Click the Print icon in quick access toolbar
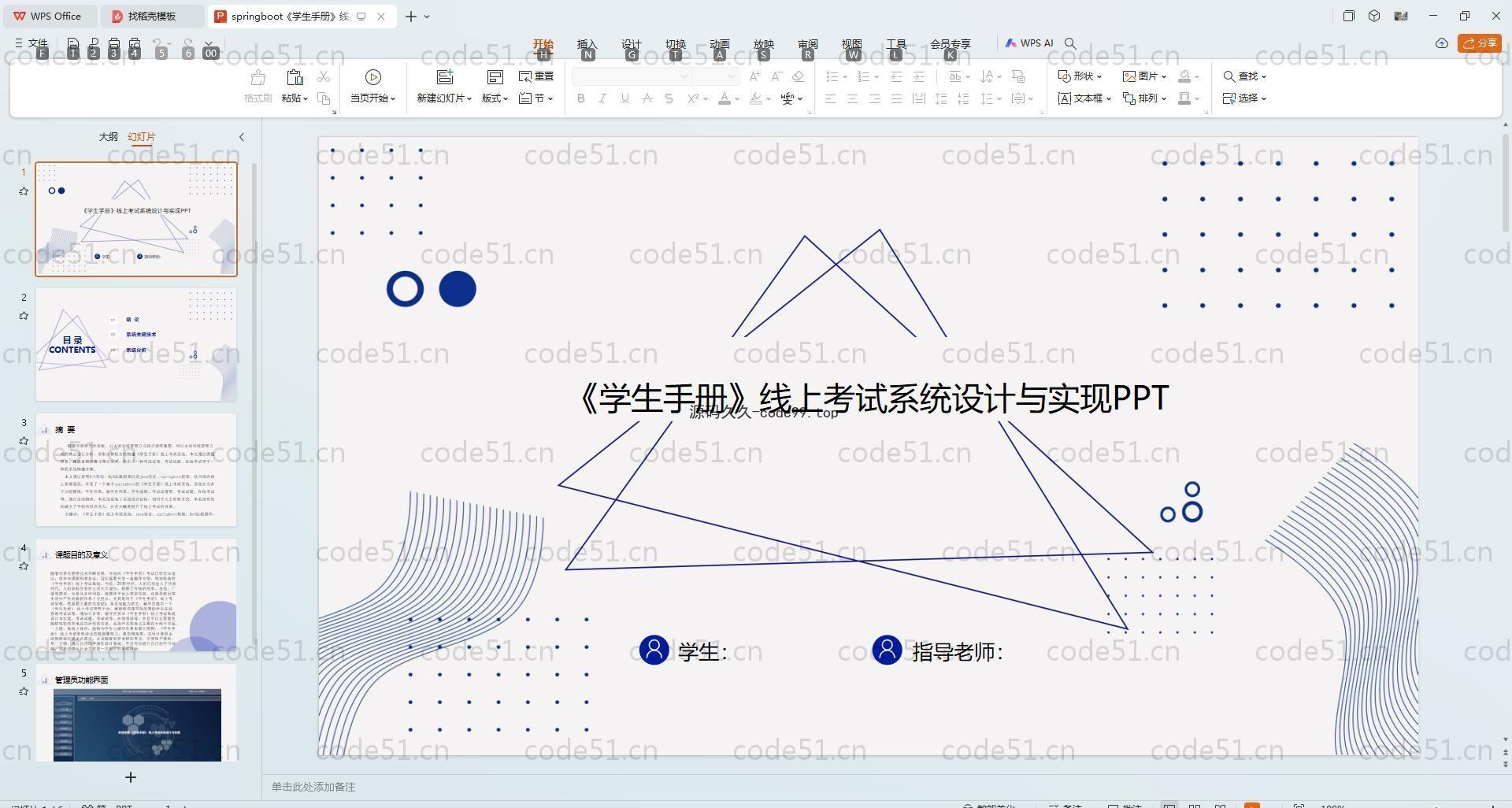This screenshot has height=808, width=1512. pos(114,43)
